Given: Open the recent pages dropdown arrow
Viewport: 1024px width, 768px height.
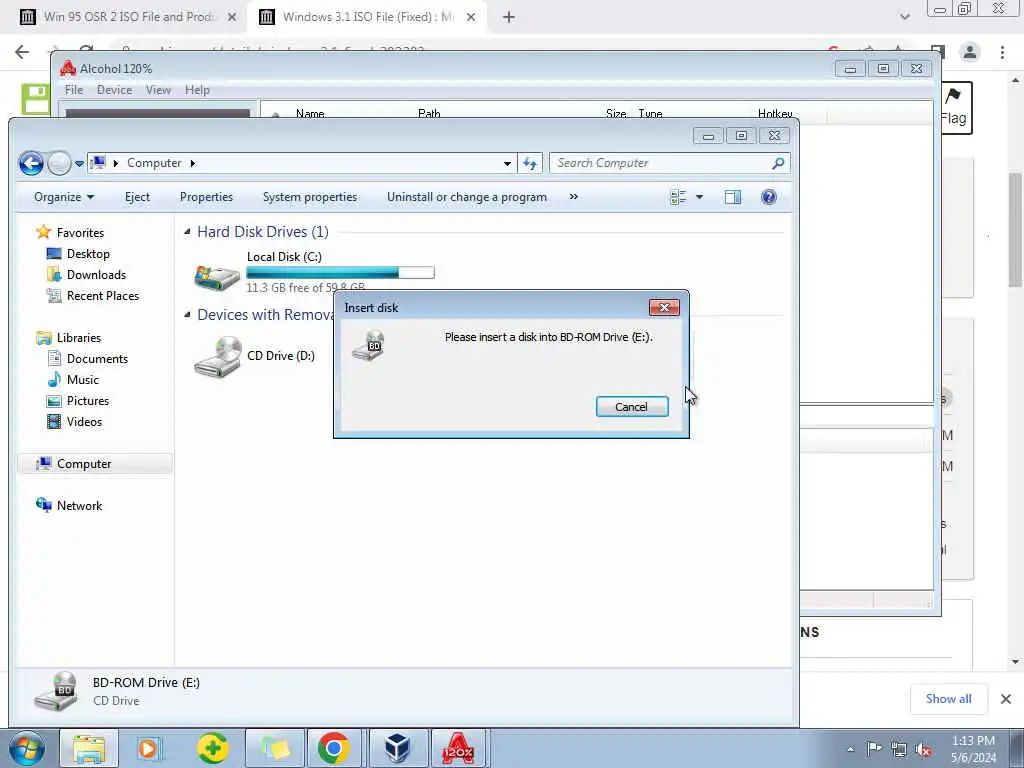Looking at the screenshot, I should point(79,163).
